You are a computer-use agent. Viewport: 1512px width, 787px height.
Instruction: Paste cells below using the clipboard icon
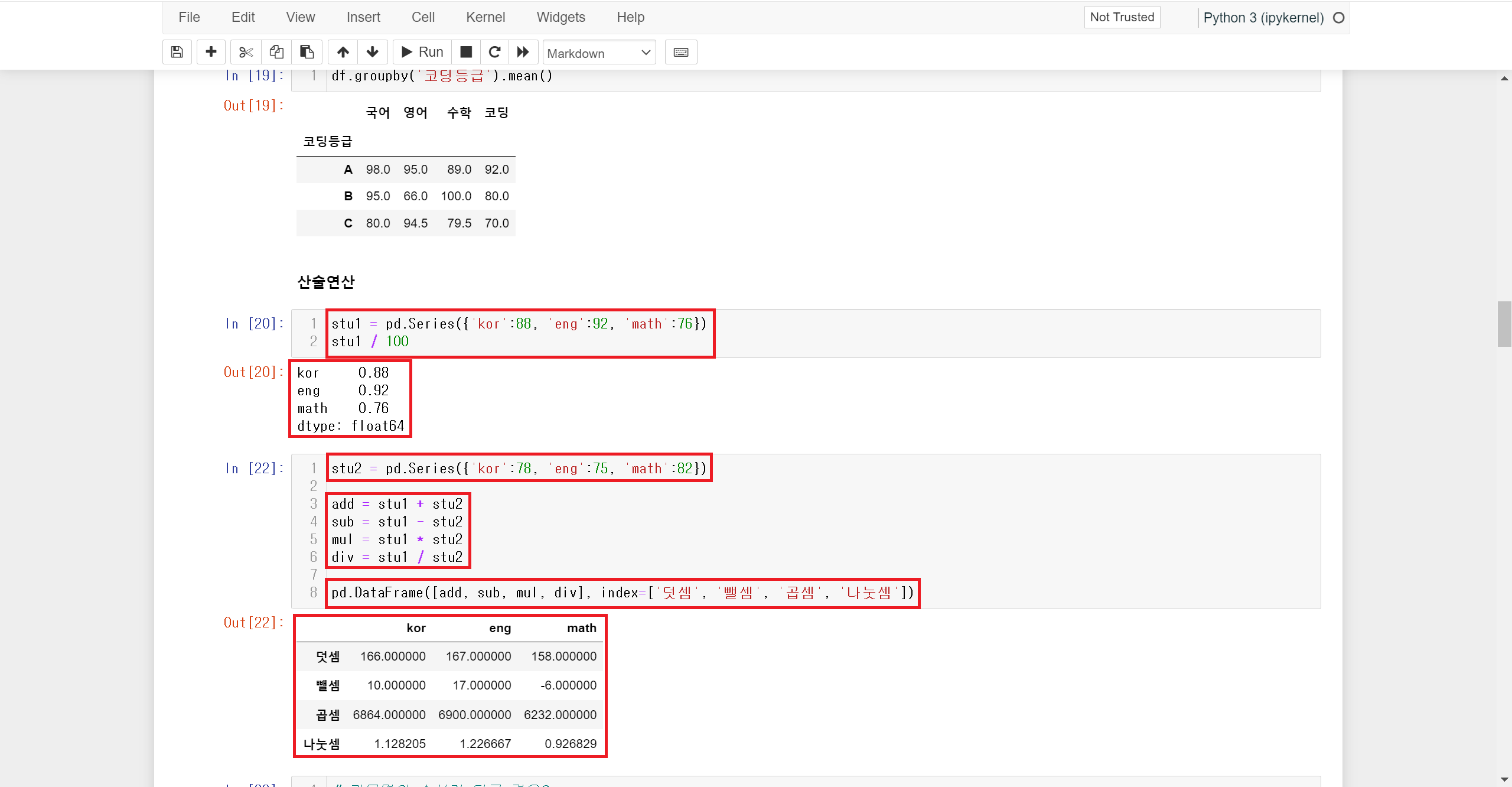(307, 52)
